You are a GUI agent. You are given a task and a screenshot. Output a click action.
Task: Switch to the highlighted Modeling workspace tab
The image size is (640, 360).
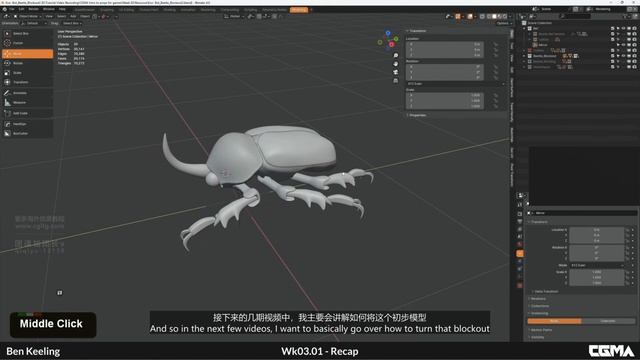[299, 9]
